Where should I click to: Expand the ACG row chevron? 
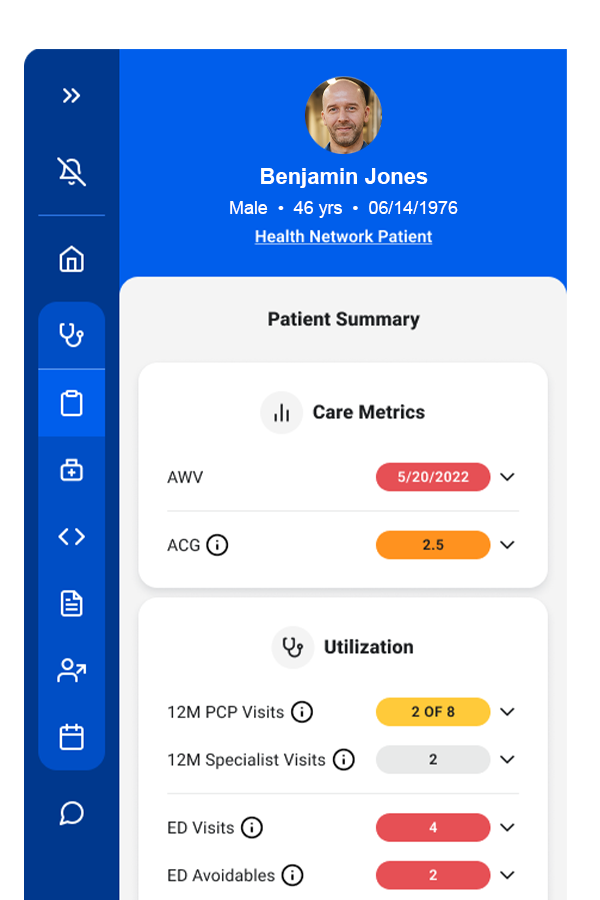pos(507,545)
